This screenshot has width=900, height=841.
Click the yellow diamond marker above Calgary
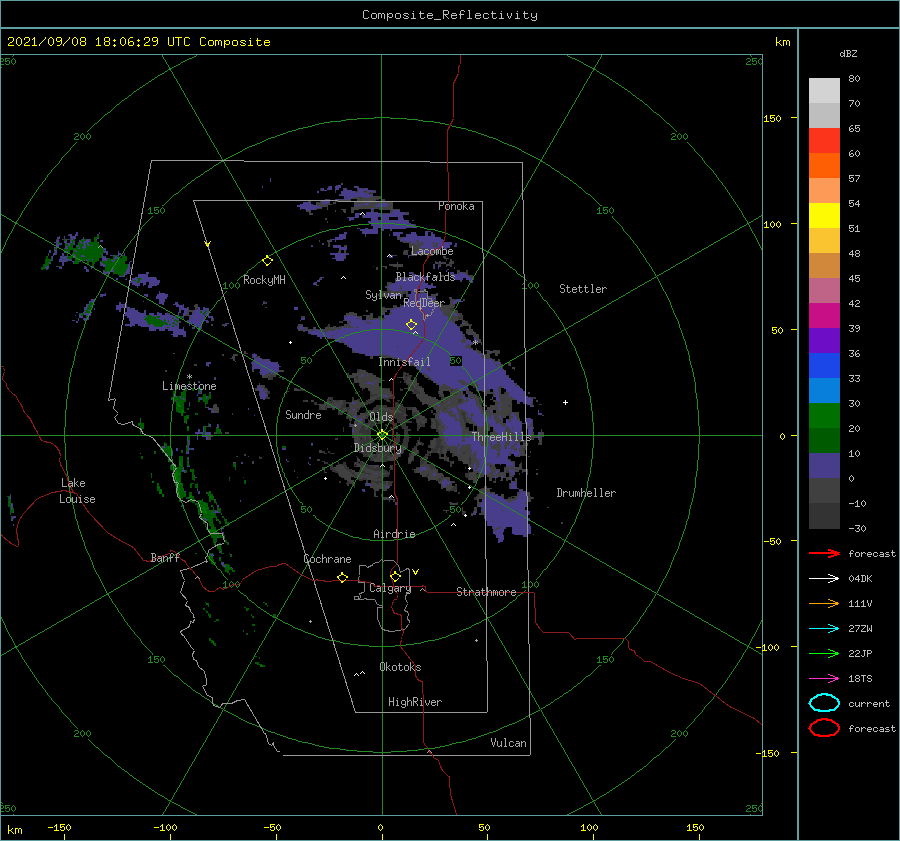[x=395, y=576]
